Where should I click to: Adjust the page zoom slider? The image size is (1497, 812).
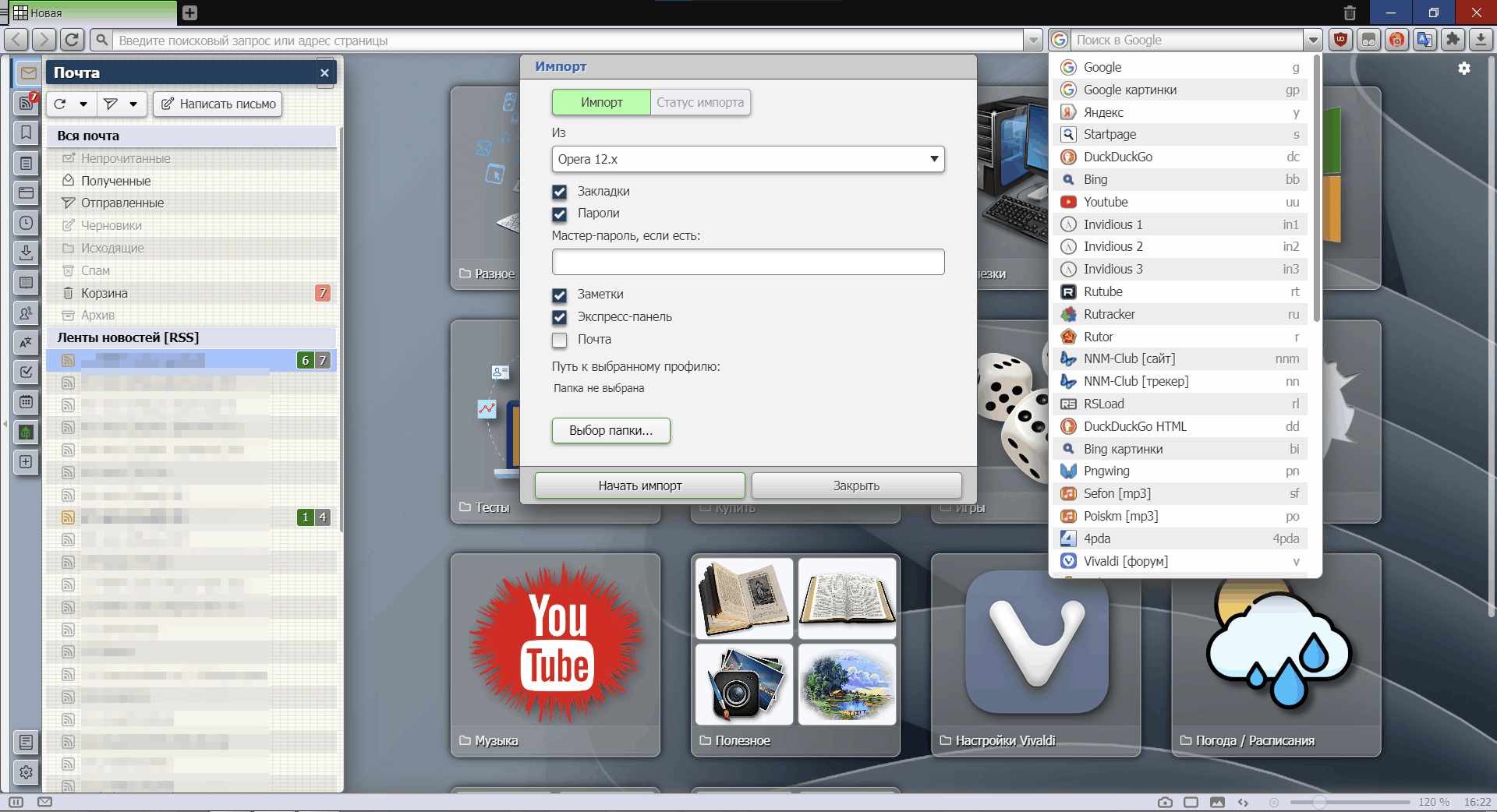[x=1350, y=802]
